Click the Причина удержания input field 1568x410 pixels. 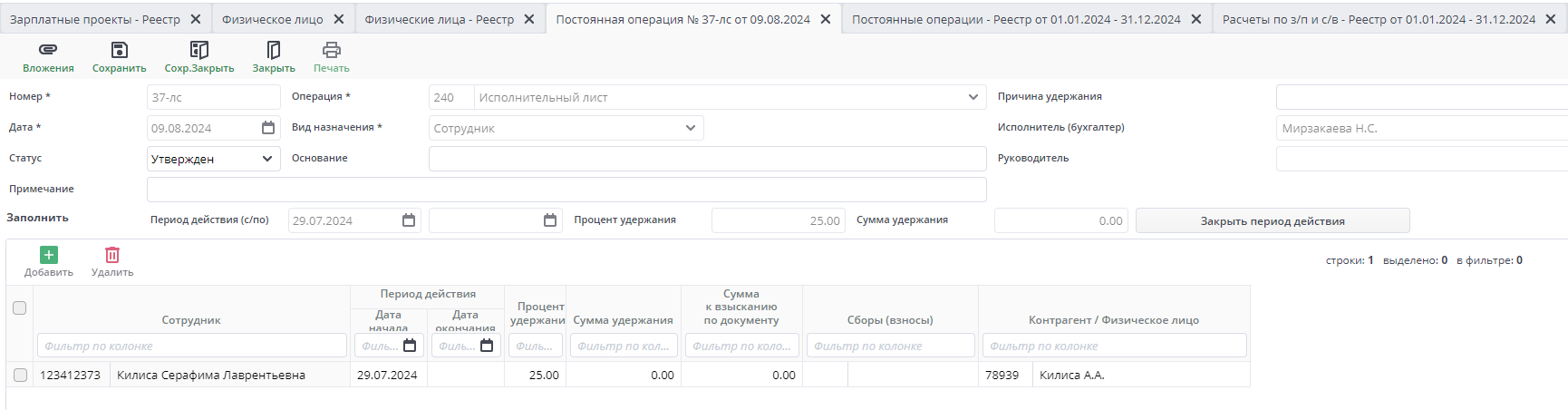pyautogui.click(x=1421, y=97)
